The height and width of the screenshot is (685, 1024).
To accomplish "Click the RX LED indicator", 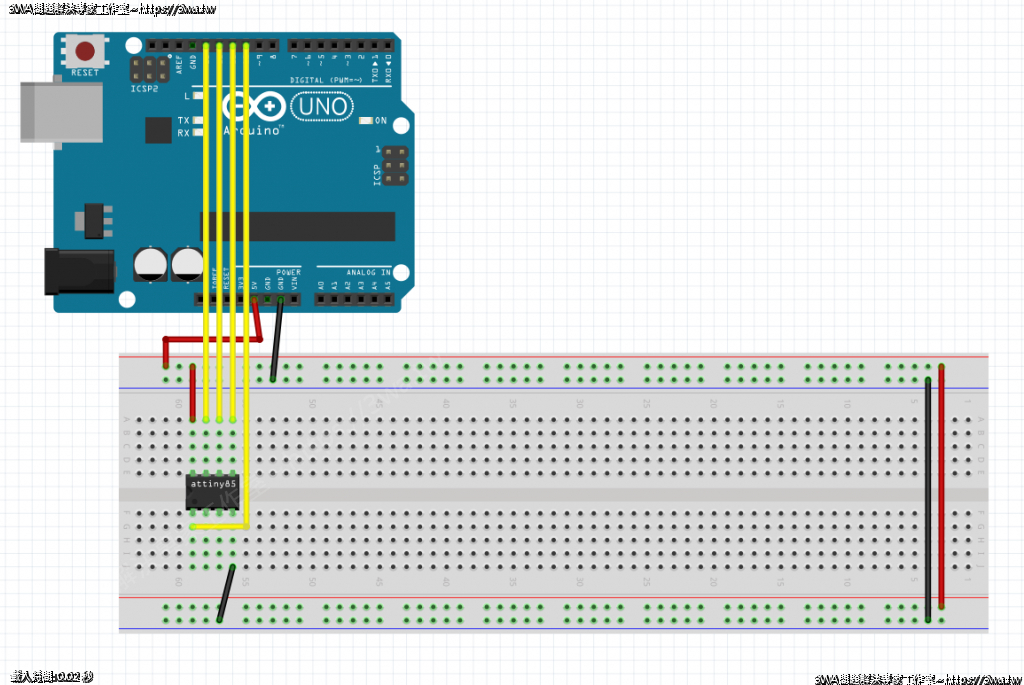I will pyautogui.click(x=199, y=132).
